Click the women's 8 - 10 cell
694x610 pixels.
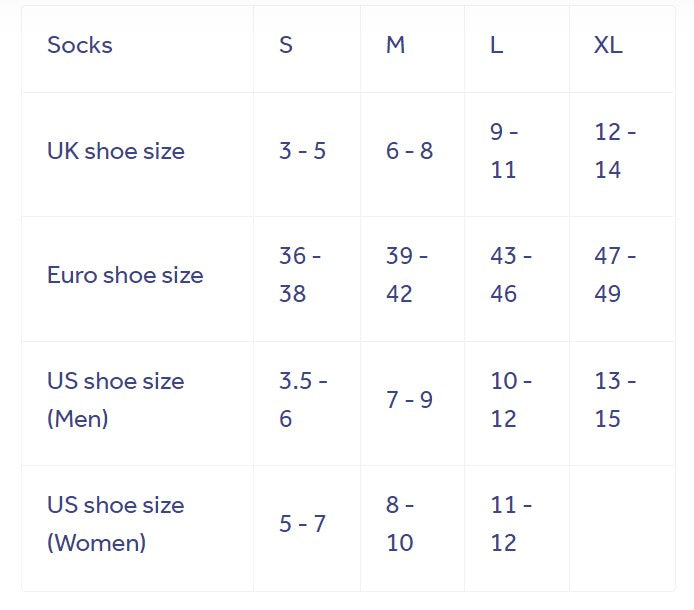(407, 524)
